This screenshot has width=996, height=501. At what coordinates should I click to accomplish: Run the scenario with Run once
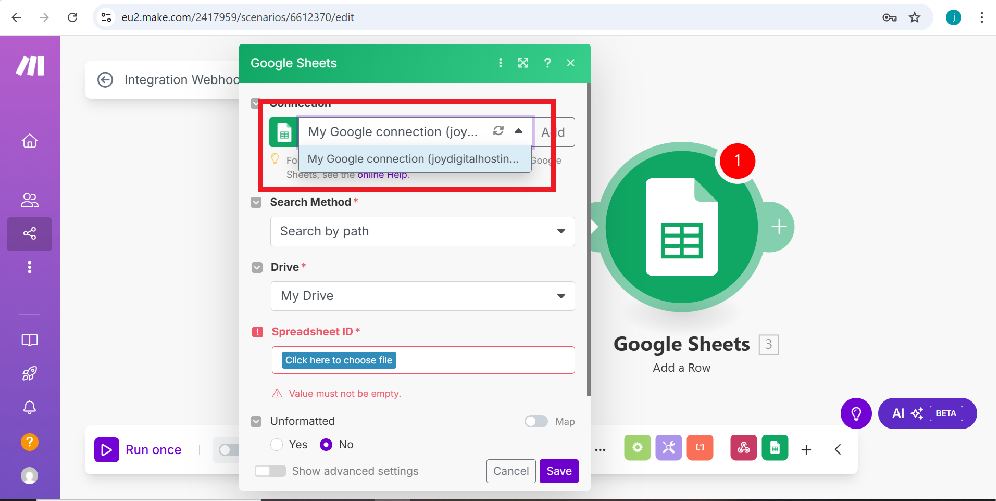point(138,450)
